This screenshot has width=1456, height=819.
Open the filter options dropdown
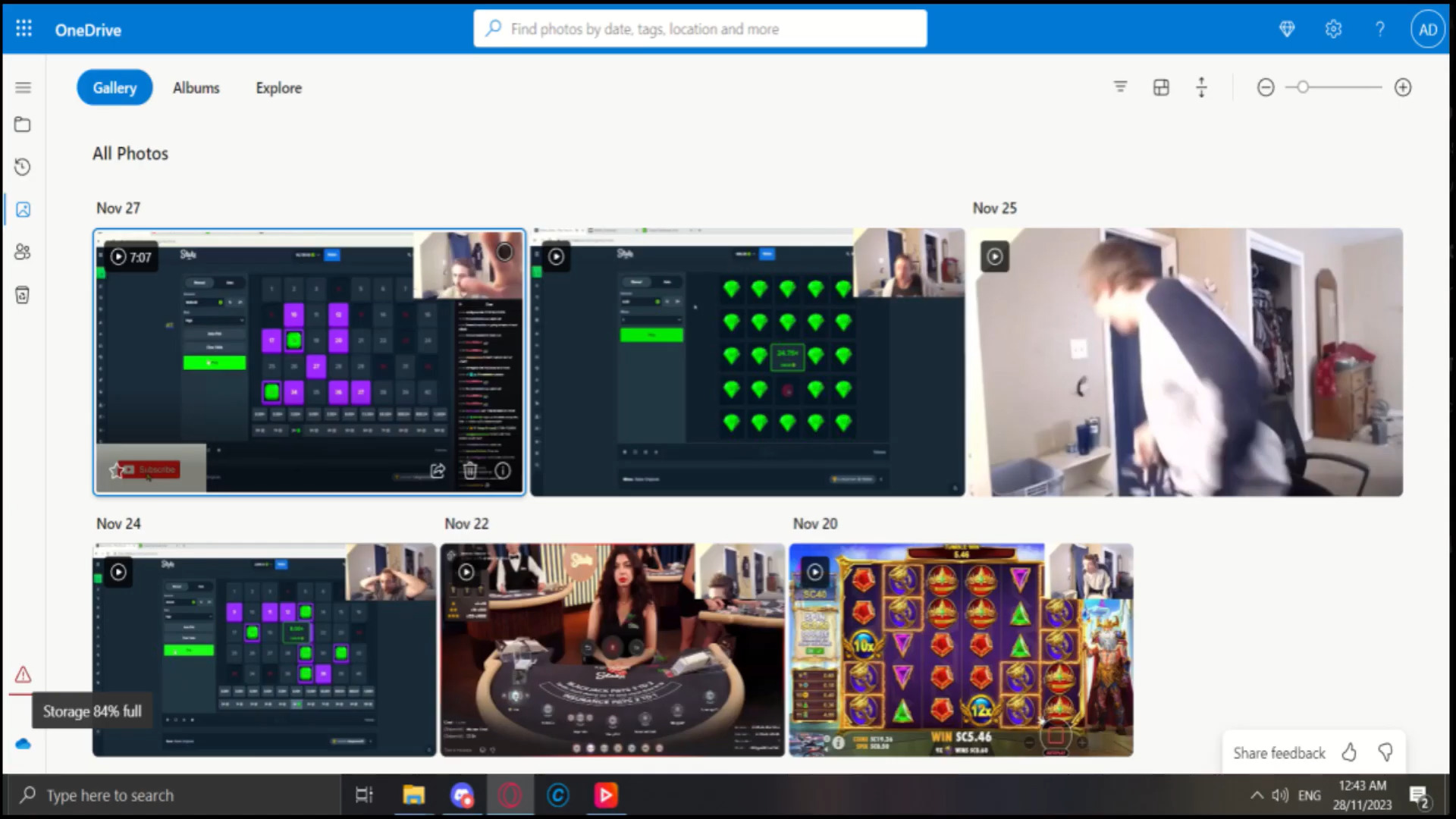click(1120, 87)
